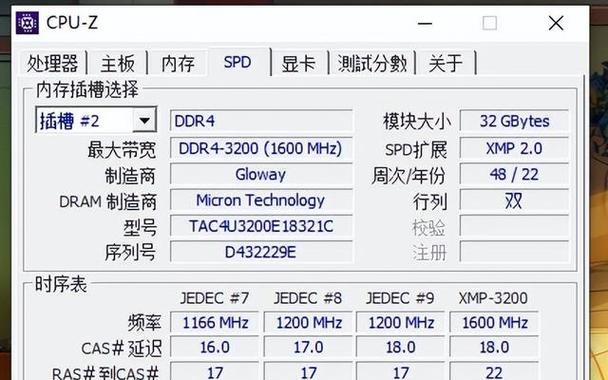608x380 pixels.
Task: Select the DDR4-3200 (1600 MHz) bandwidth value
Action: (261, 148)
